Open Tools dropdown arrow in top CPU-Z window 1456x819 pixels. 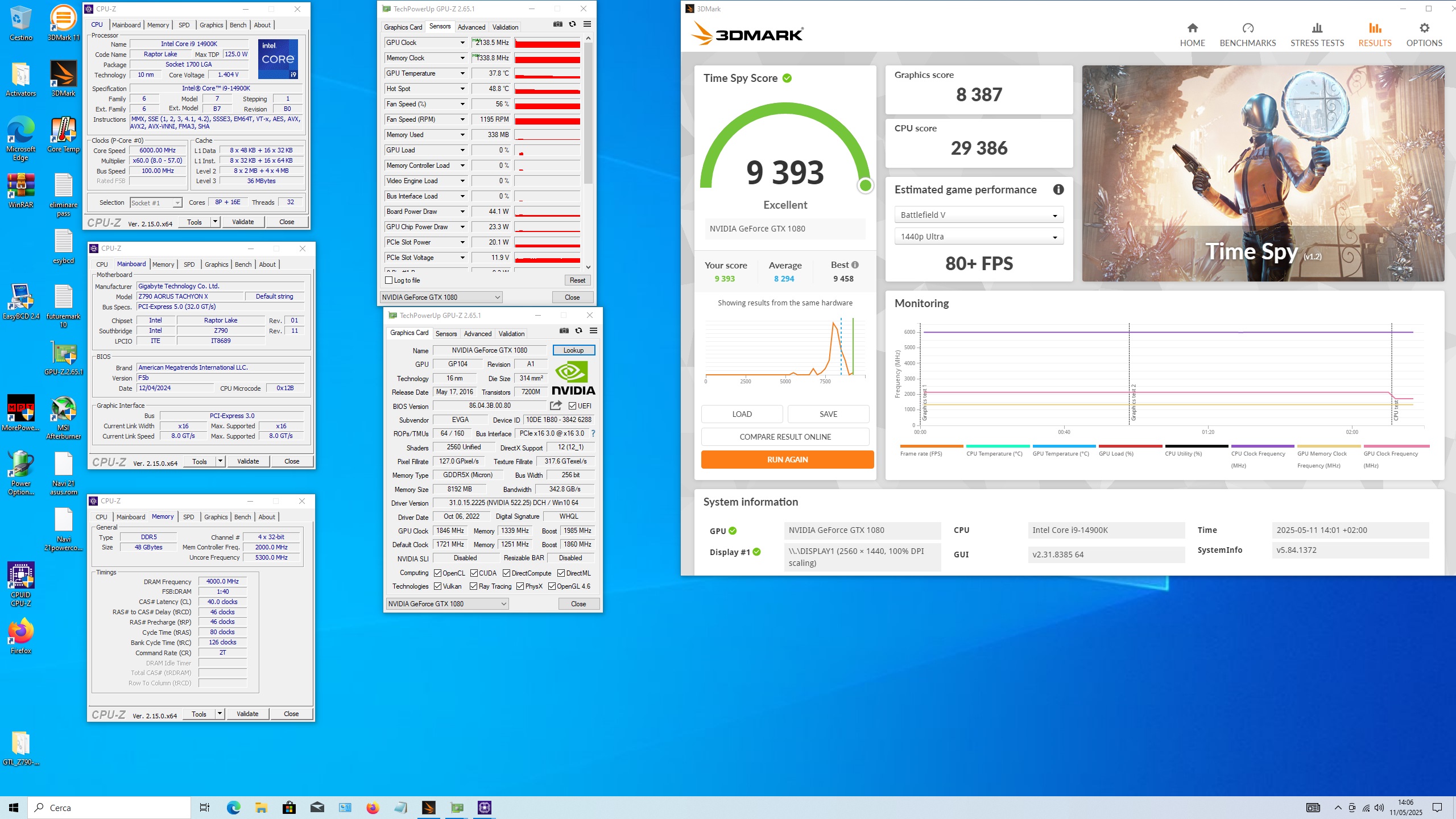click(215, 222)
